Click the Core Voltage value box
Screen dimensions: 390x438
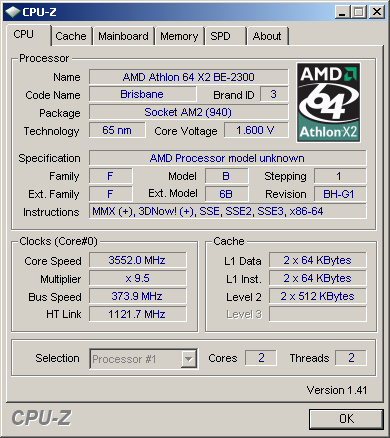coord(256,130)
